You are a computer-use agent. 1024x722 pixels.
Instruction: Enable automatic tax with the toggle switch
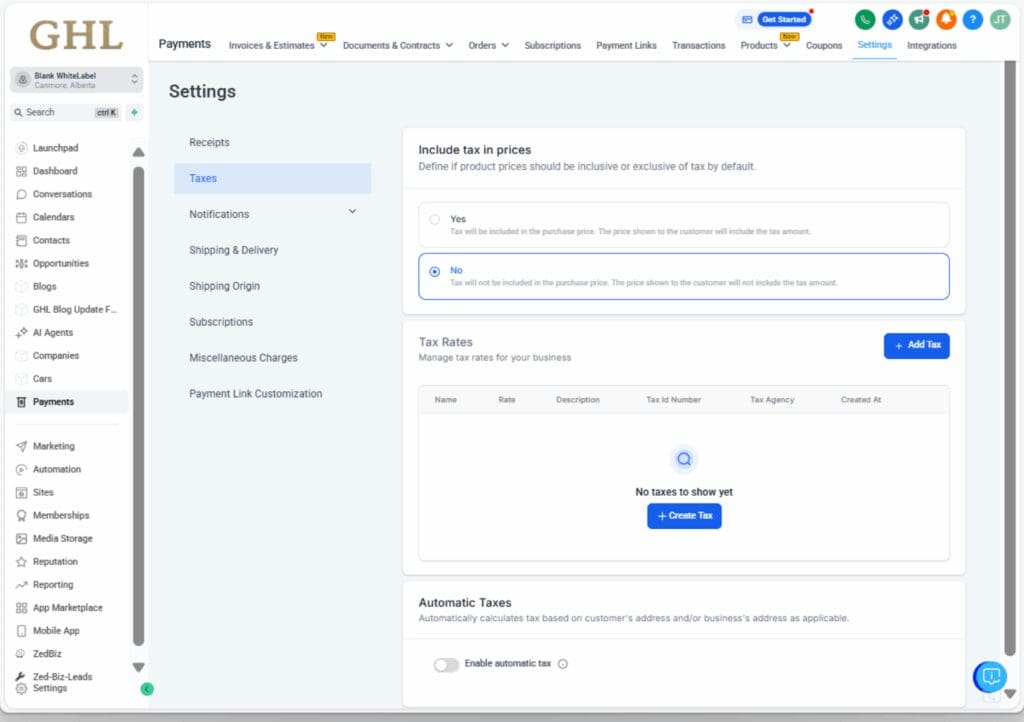point(447,664)
